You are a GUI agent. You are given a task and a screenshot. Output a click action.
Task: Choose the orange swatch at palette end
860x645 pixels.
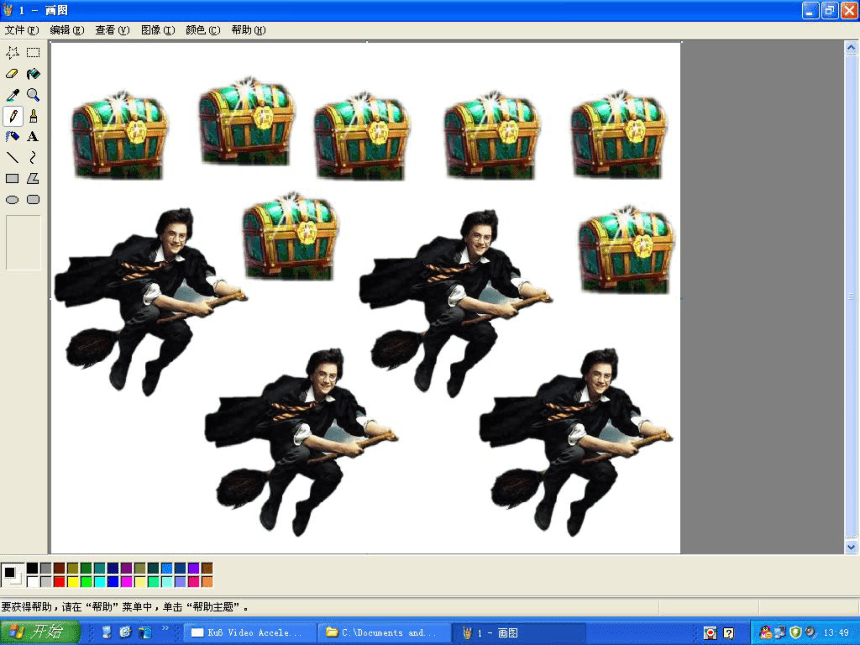(207, 581)
